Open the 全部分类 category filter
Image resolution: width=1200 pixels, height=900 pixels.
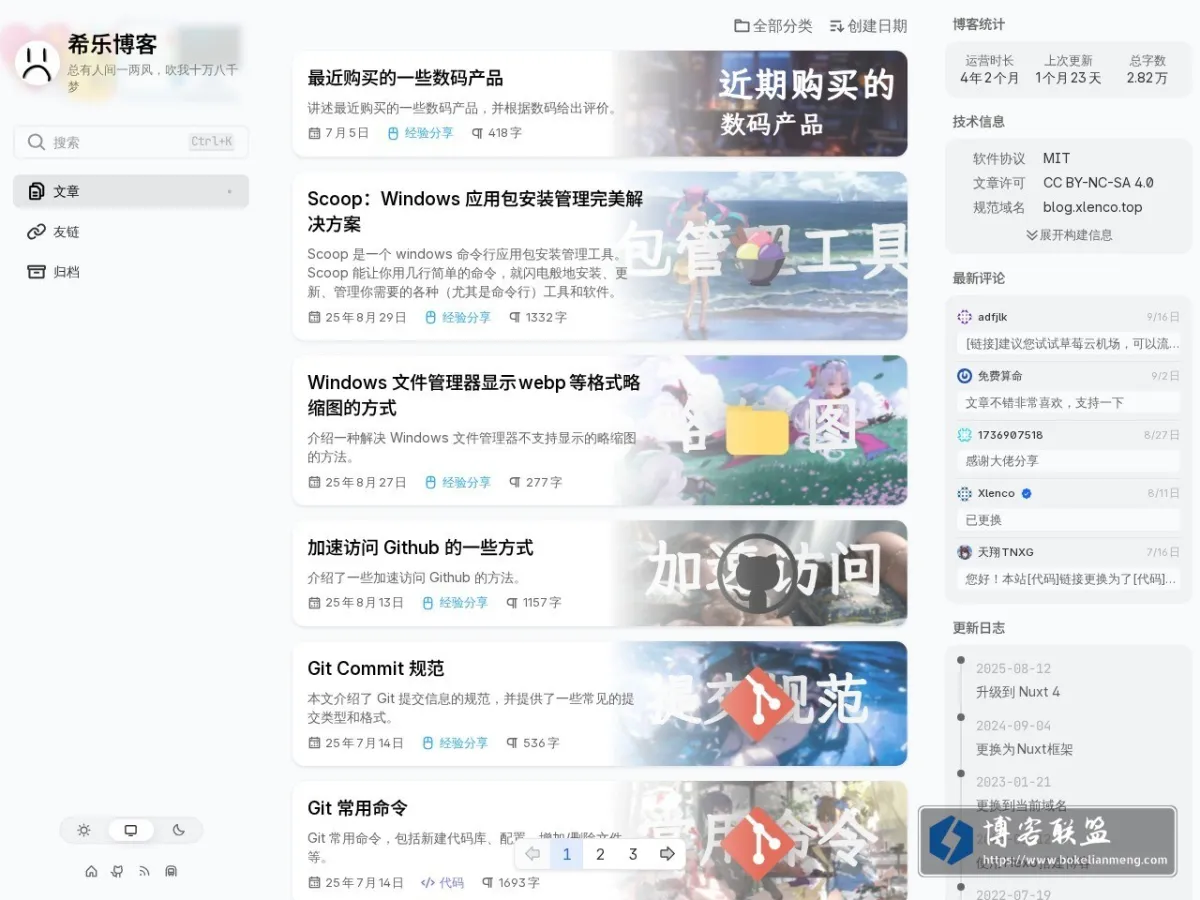point(773,26)
